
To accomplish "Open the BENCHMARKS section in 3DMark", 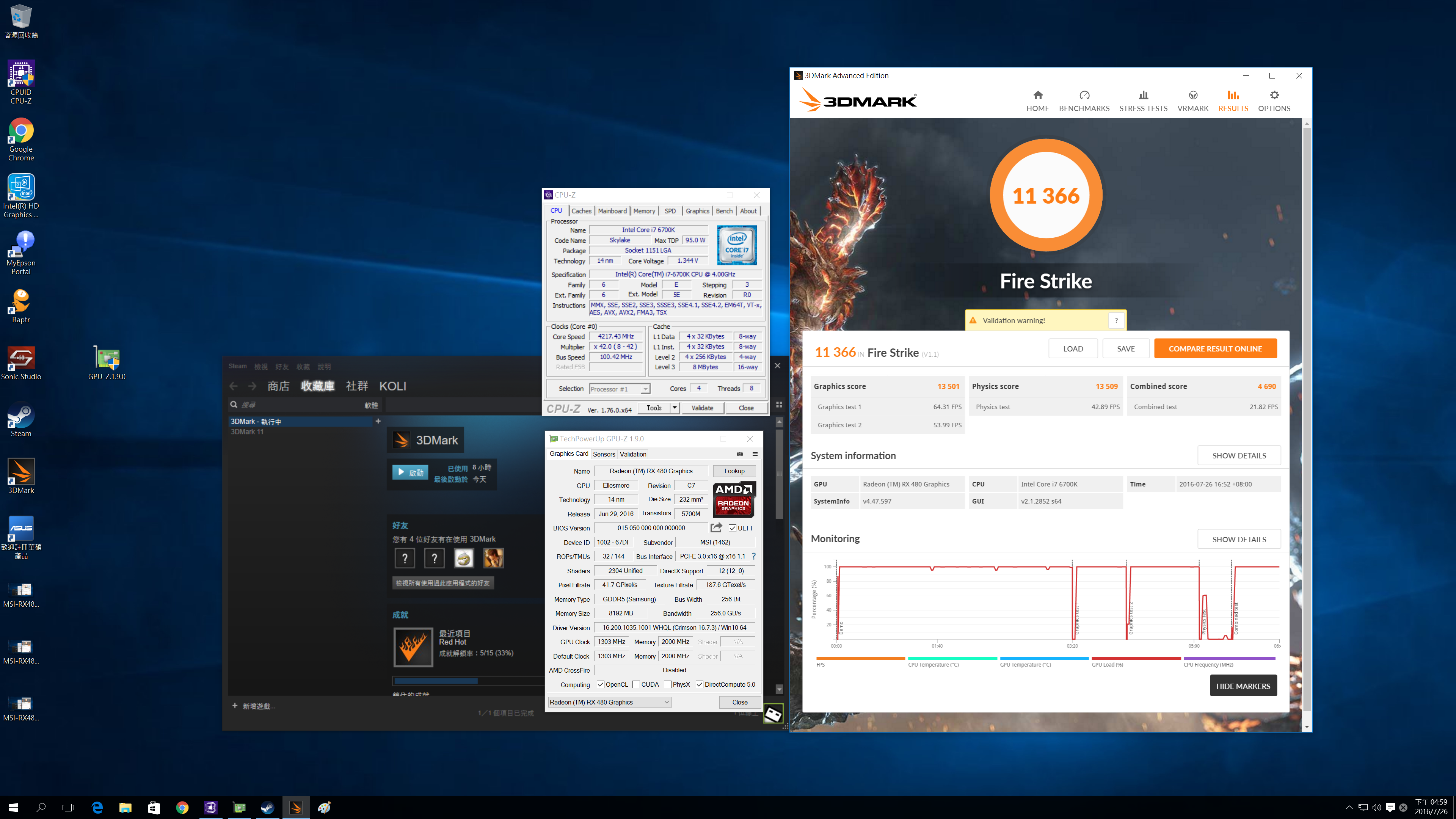I will click(x=1084, y=101).
